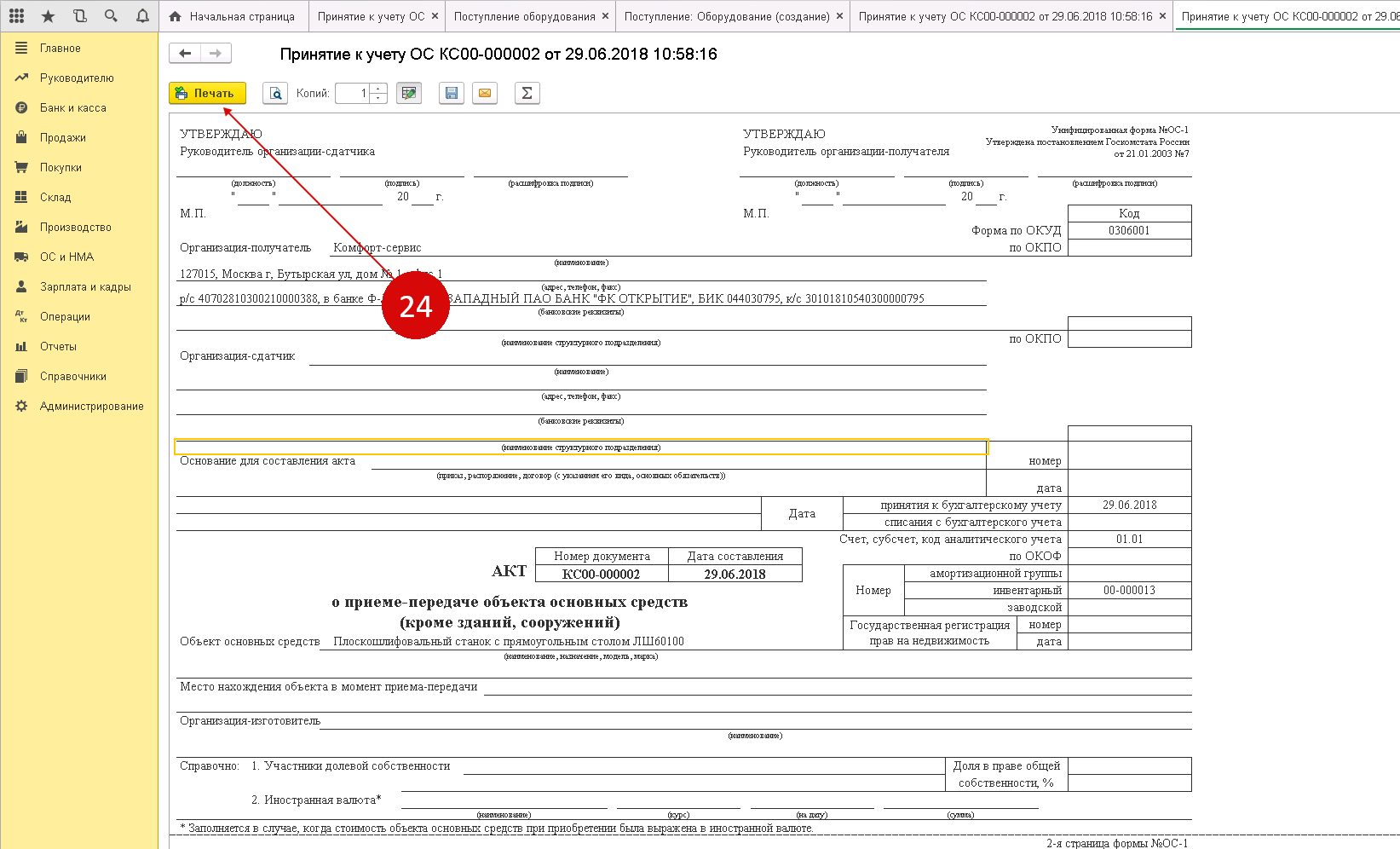Open the sections menu grid icon
This screenshot has height=849, width=1400.
pyautogui.click(x=16, y=15)
